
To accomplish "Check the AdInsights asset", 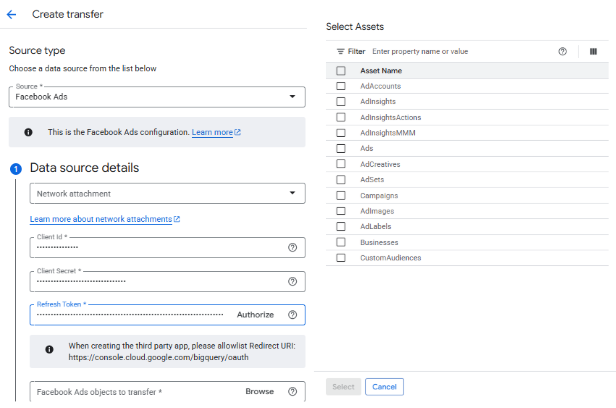I will (341, 101).
